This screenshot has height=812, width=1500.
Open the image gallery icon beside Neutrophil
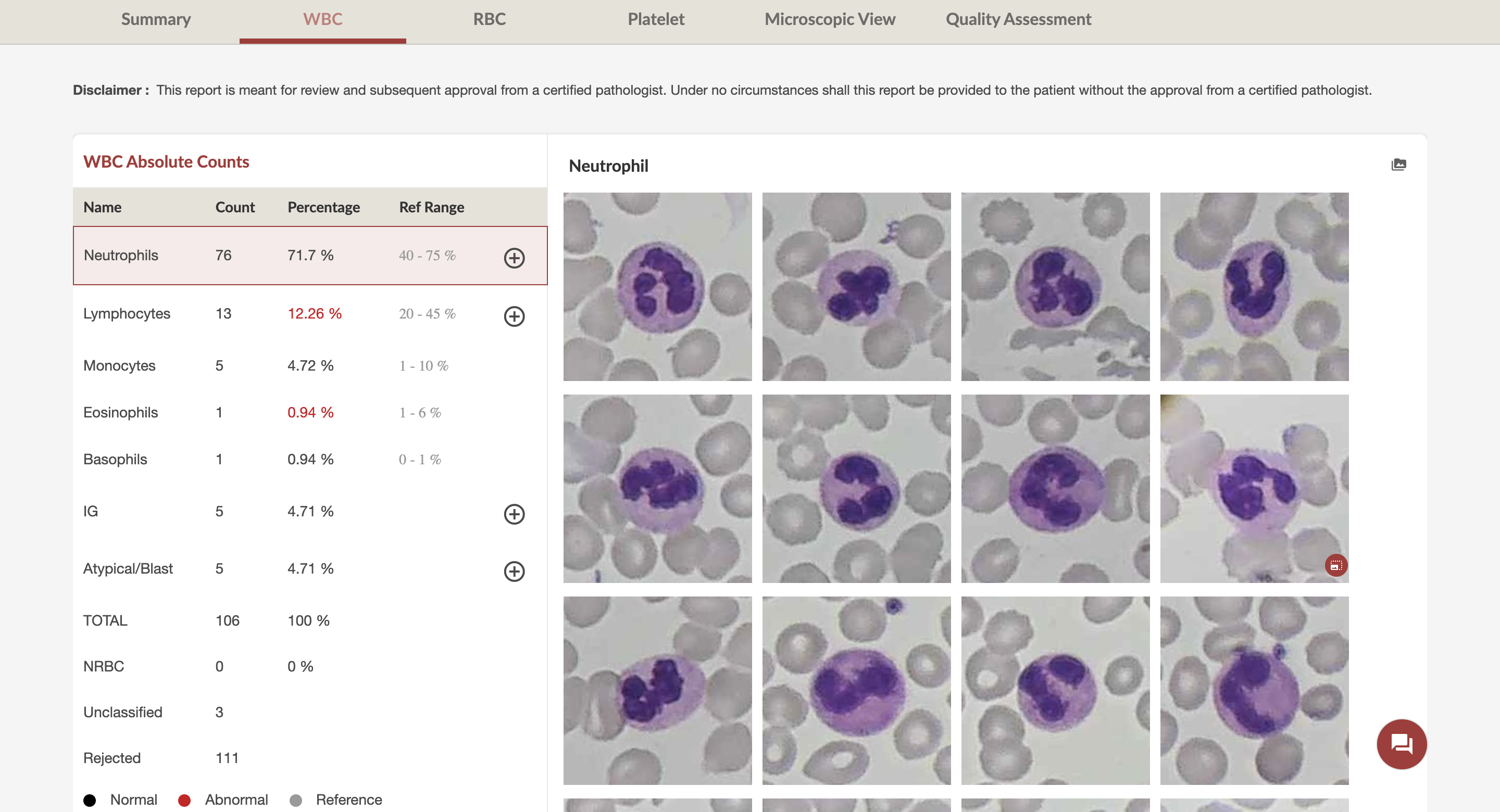click(1398, 164)
